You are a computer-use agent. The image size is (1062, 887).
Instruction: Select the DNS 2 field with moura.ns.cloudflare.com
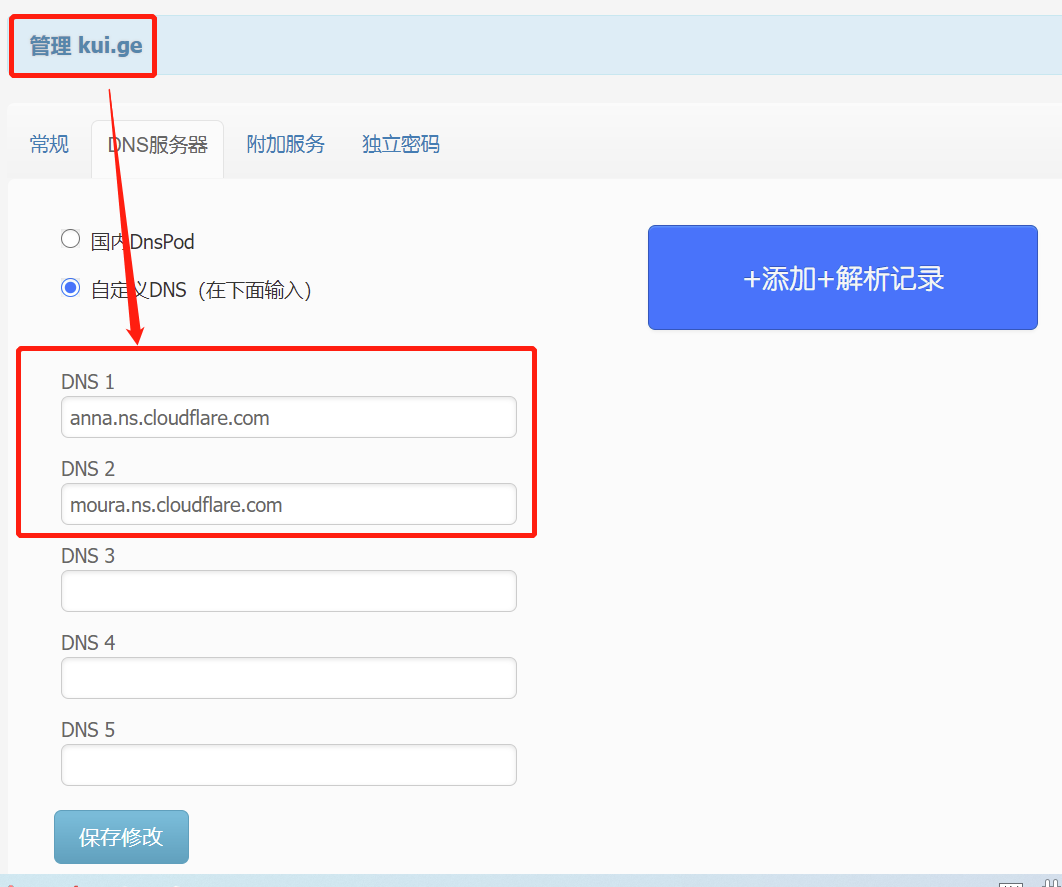[x=288, y=504]
